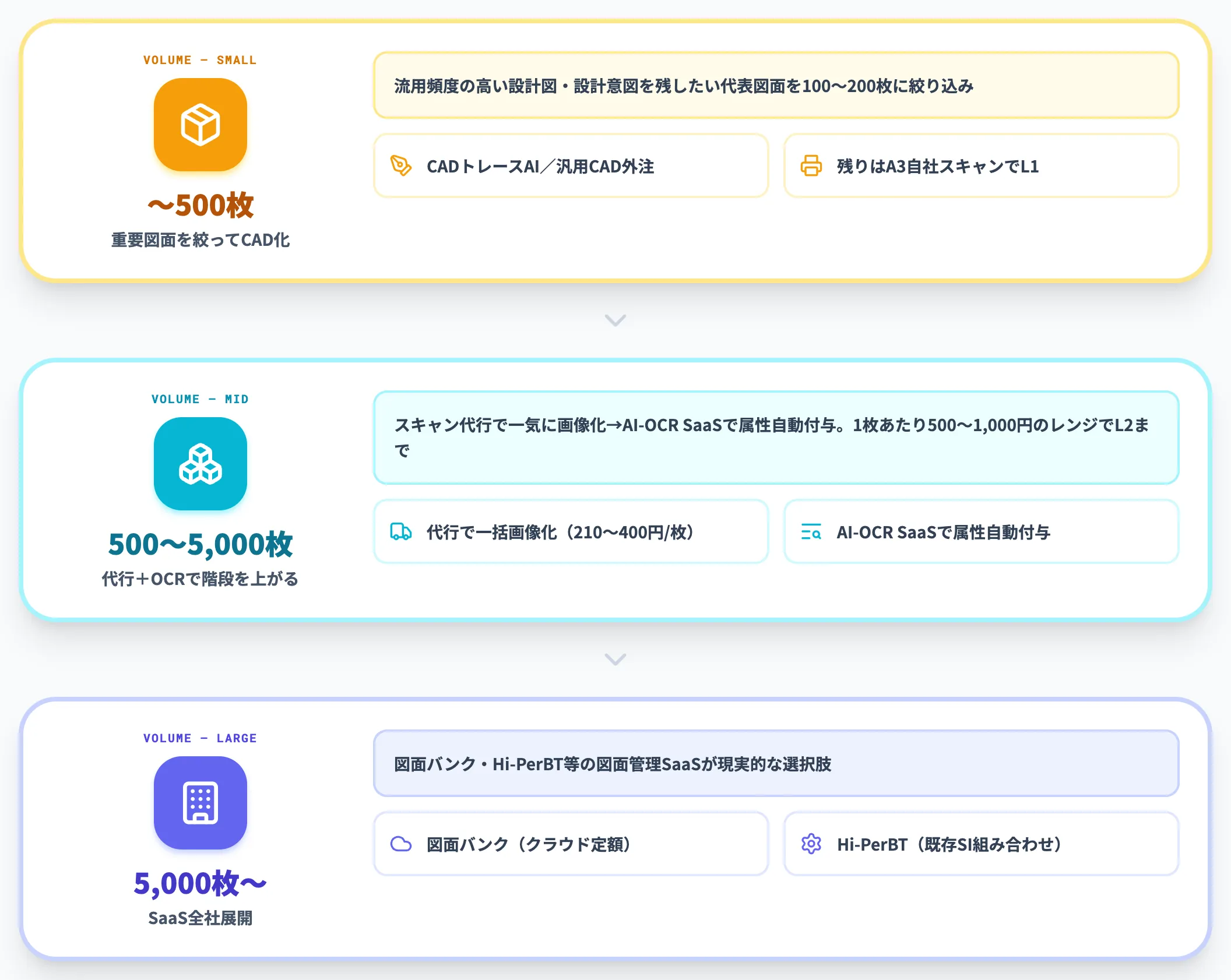Select the 図面バンク（クラウド定額） card
This screenshot has height=980, width=1231.
(x=571, y=844)
